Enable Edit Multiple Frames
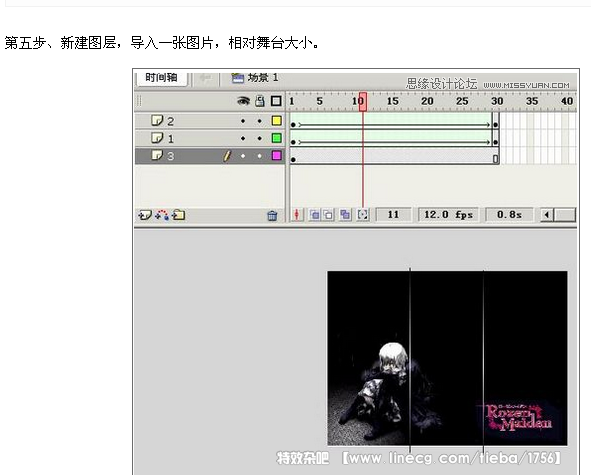 click(x=345, y=215)
